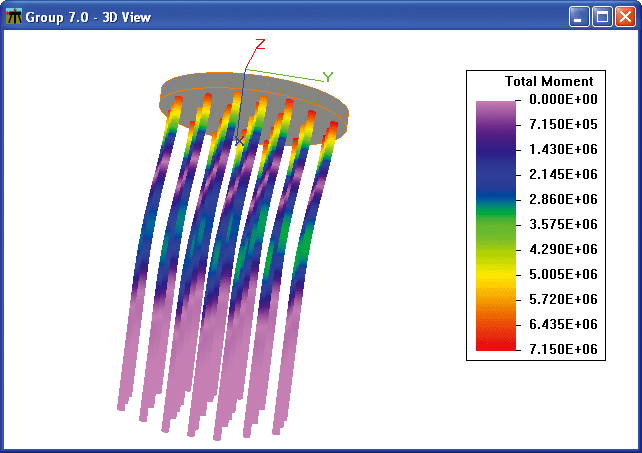Click the red Z axis label
This screenshot has height=453, width=642.
pos(260,44)
